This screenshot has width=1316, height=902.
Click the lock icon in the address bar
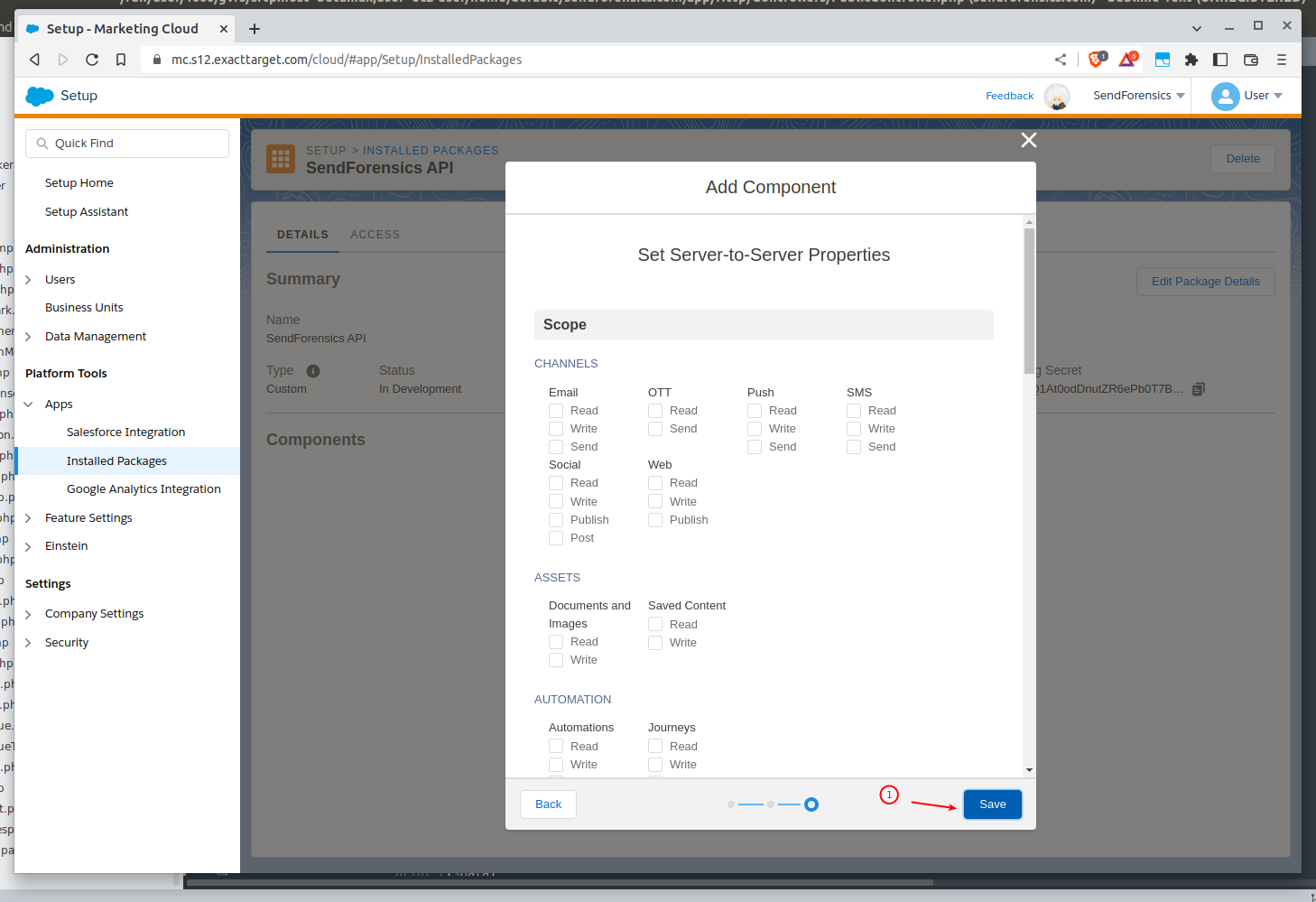click(157, 60)
